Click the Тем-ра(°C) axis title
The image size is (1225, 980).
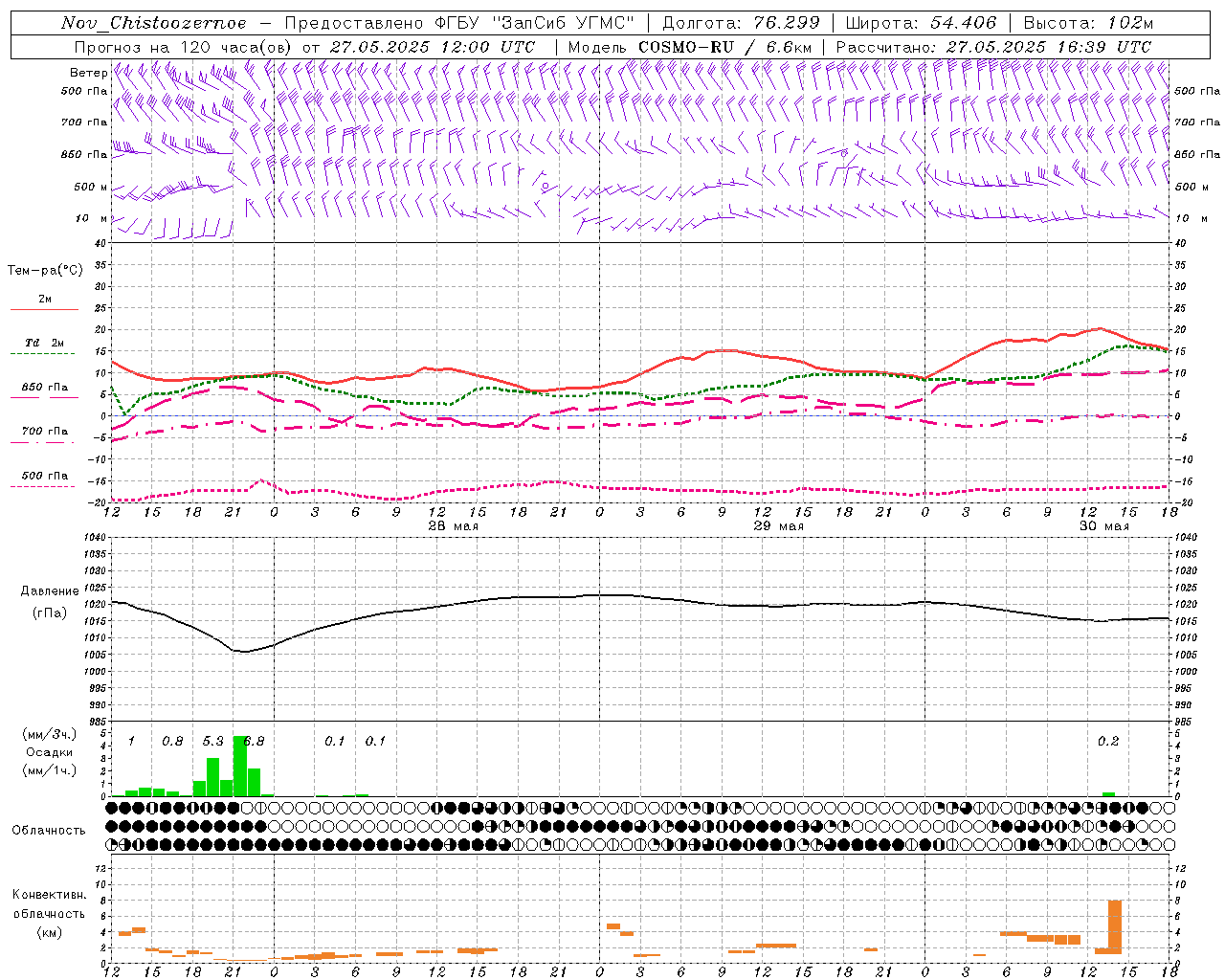tap(45, 271)
